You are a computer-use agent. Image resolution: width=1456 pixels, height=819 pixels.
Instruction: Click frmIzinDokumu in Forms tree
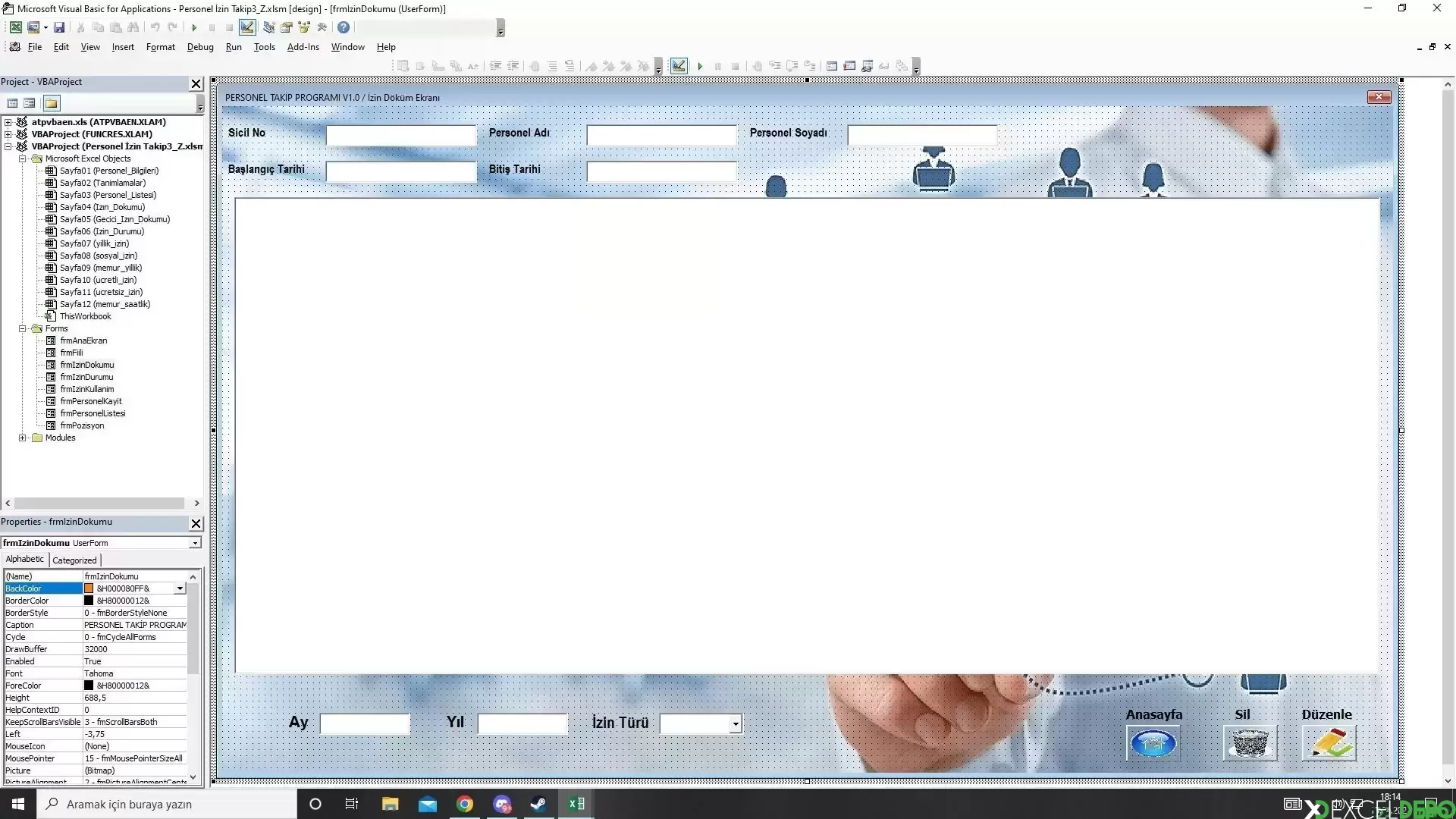[87, 365]
